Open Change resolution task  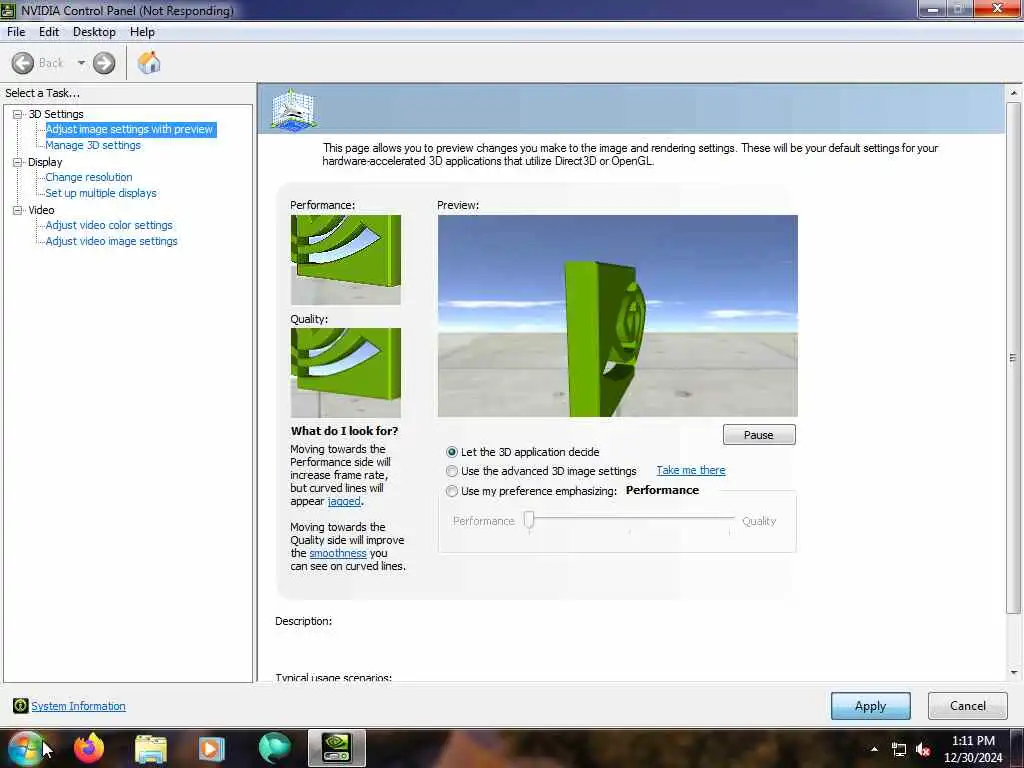(x=89, y=177)
